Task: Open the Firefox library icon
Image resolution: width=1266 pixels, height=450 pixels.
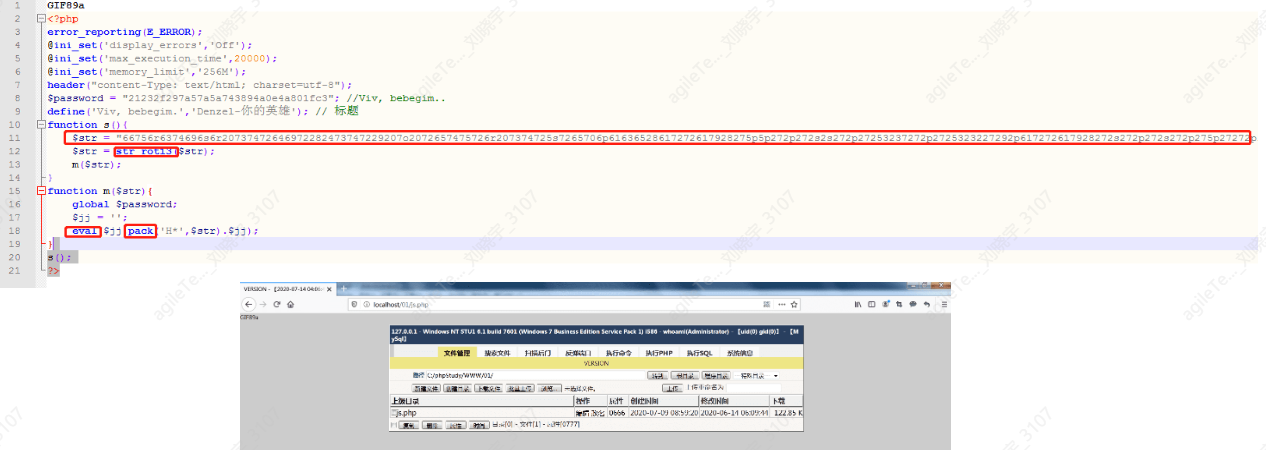Action: click(857, 304)
